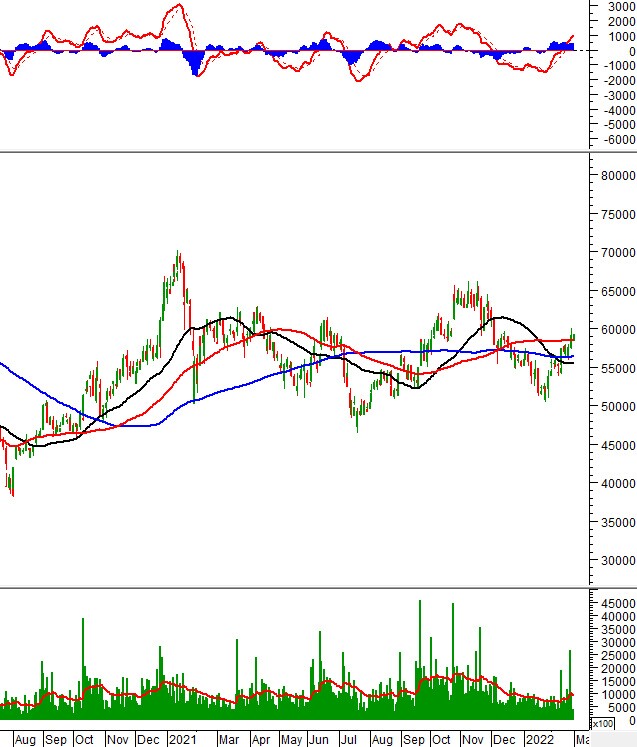
Task: Click 45000 on the volume axis
Action: 617,604
